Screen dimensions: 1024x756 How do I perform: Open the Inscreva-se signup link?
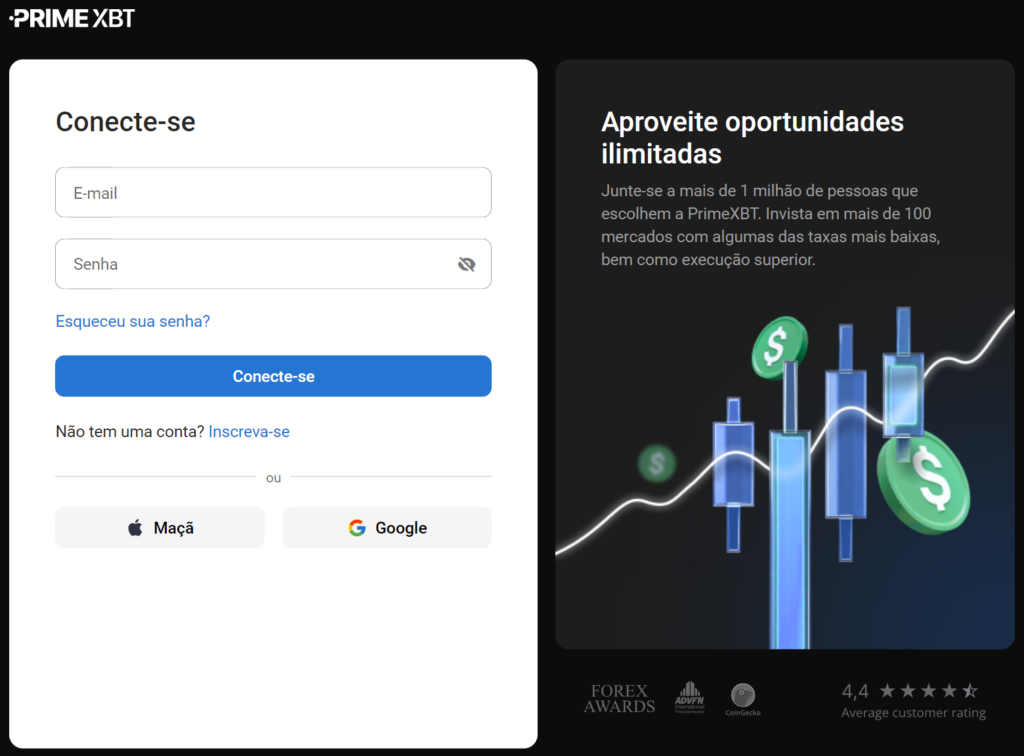(249, 431)
